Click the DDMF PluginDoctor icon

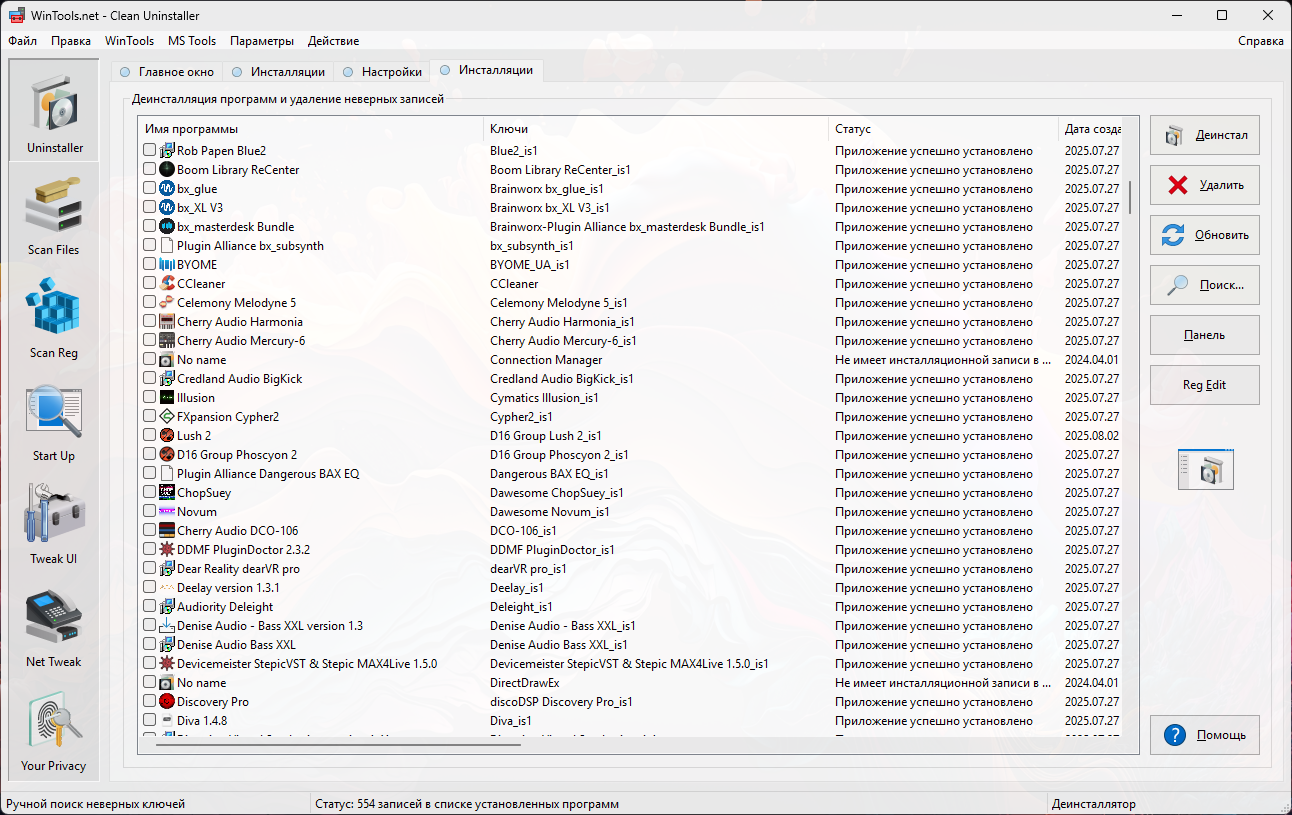coord(167,550)
